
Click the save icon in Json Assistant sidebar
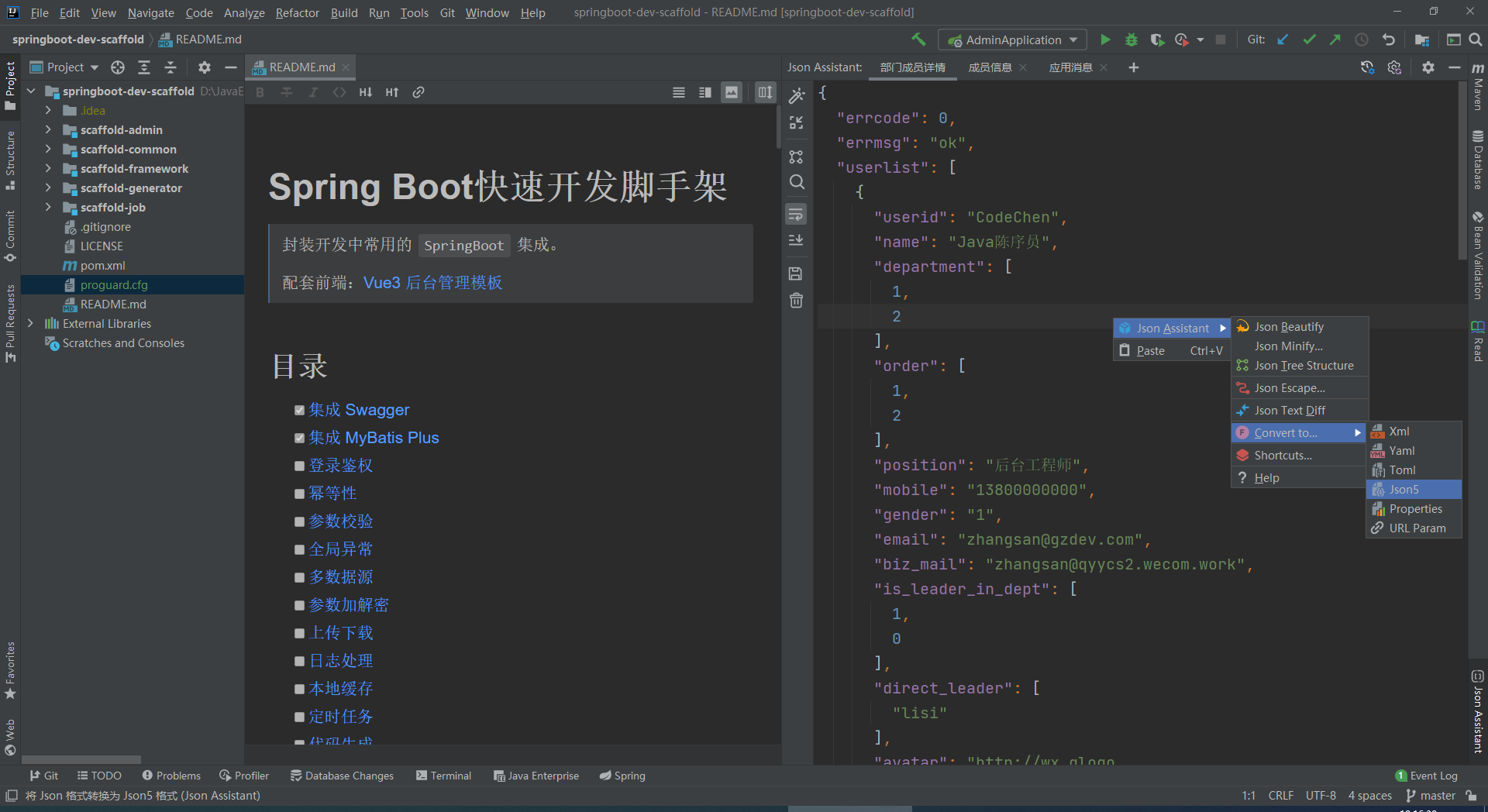(796, 274)
